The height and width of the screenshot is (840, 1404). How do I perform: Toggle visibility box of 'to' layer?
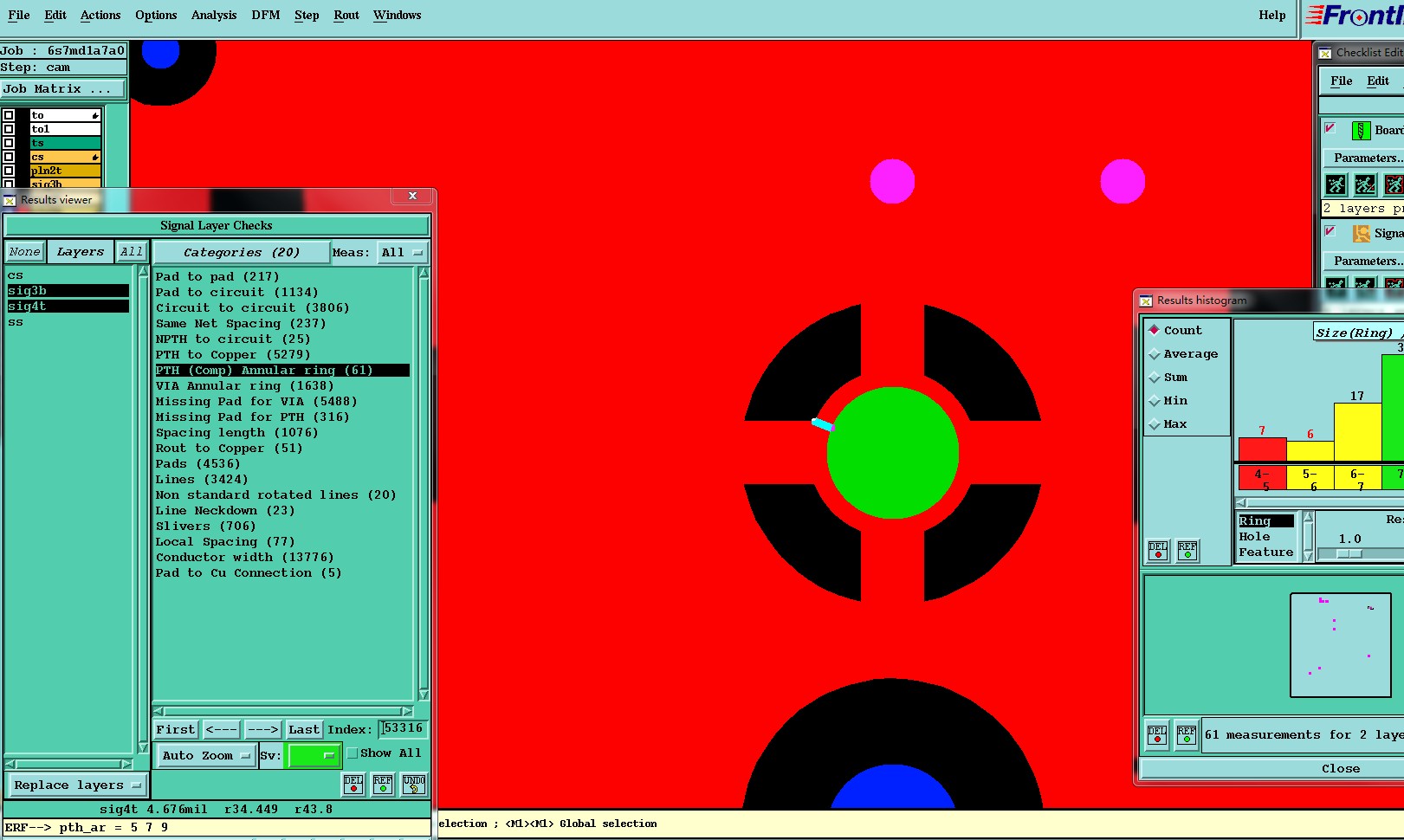point(9,115)
